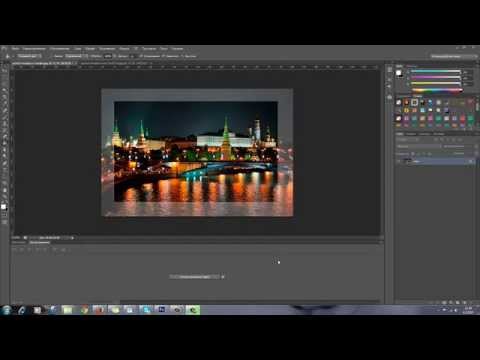Screen dimensions: 480x360
Task: Click the Create Video Timeline button
Action: tap(194, 277)
